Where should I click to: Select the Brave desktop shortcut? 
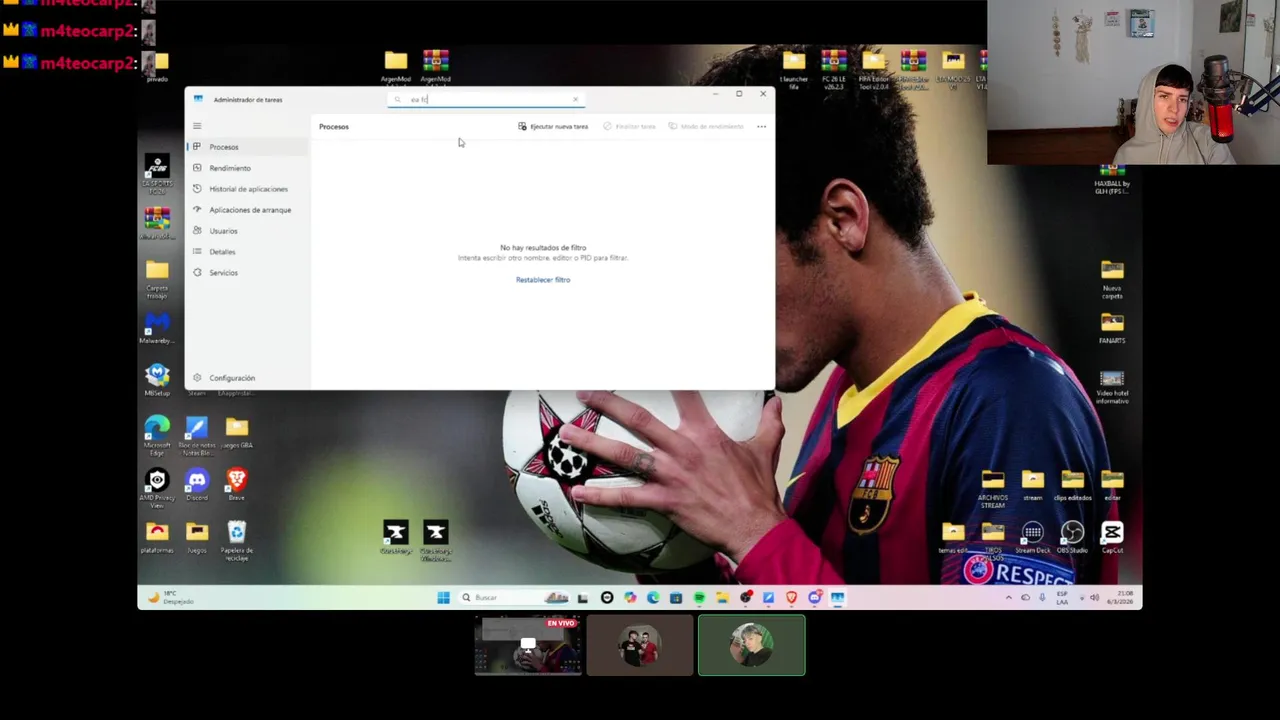(x=237, y=485)
